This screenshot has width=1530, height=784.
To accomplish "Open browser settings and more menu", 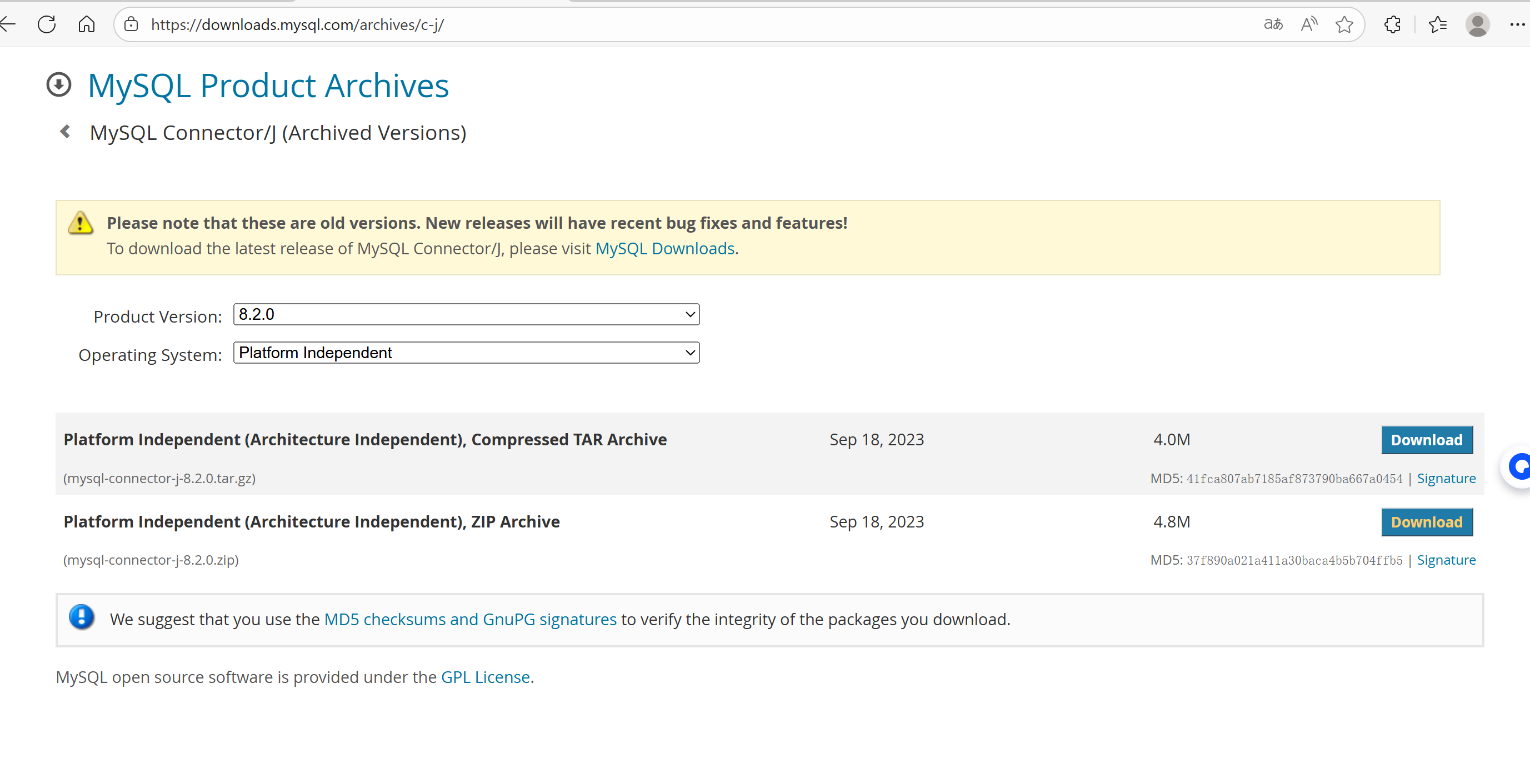I will point(1518,24).
